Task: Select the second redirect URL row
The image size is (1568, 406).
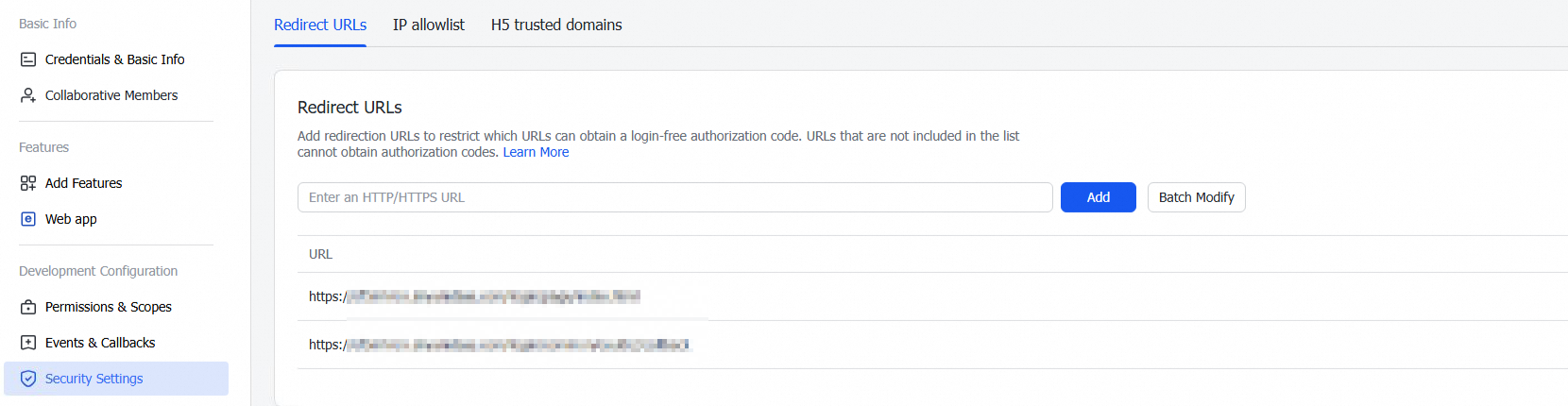Action: click(499, 345)
